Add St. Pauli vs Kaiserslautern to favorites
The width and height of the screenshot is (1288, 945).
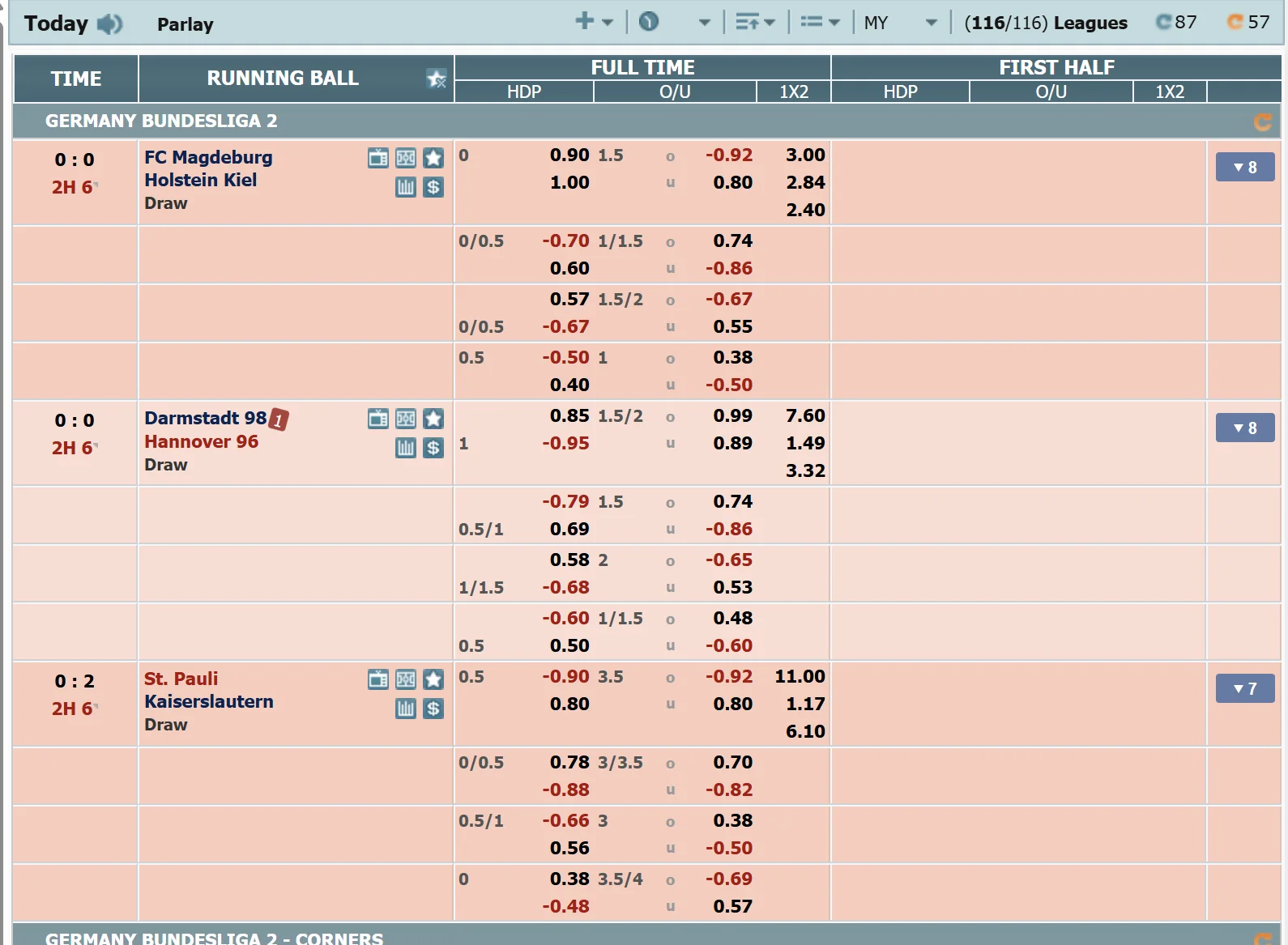coord(433,679)
